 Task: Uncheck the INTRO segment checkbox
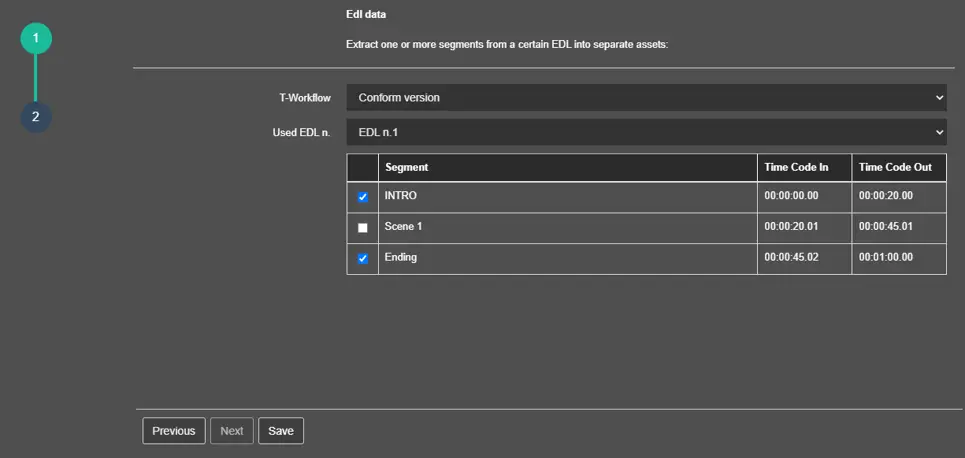(x=362, y=198)
